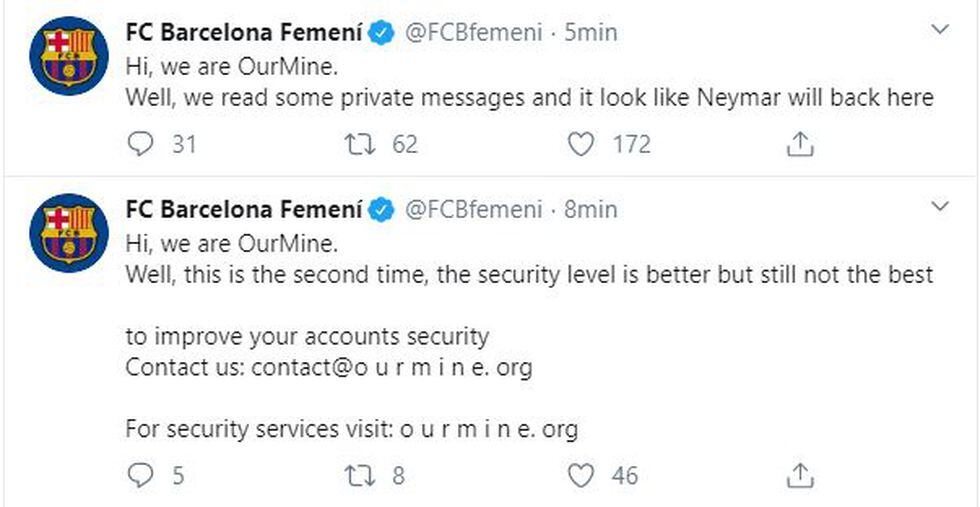Like the tweet about security level
This screenshot has width=980, height=507.
(582, 475)
